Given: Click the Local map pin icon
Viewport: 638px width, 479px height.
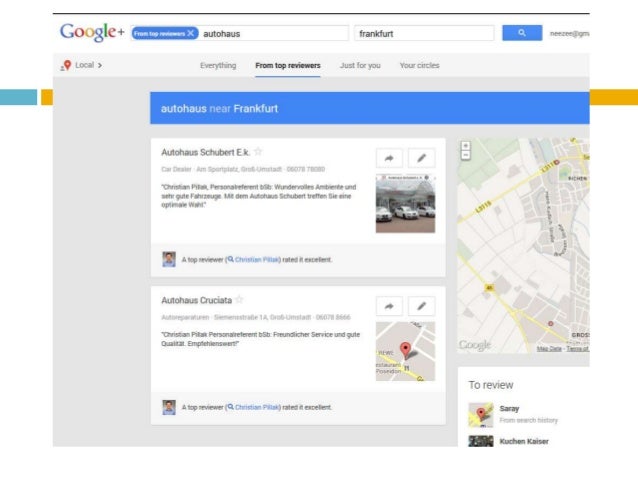Looking at the screenshot, I should [66, 66].
